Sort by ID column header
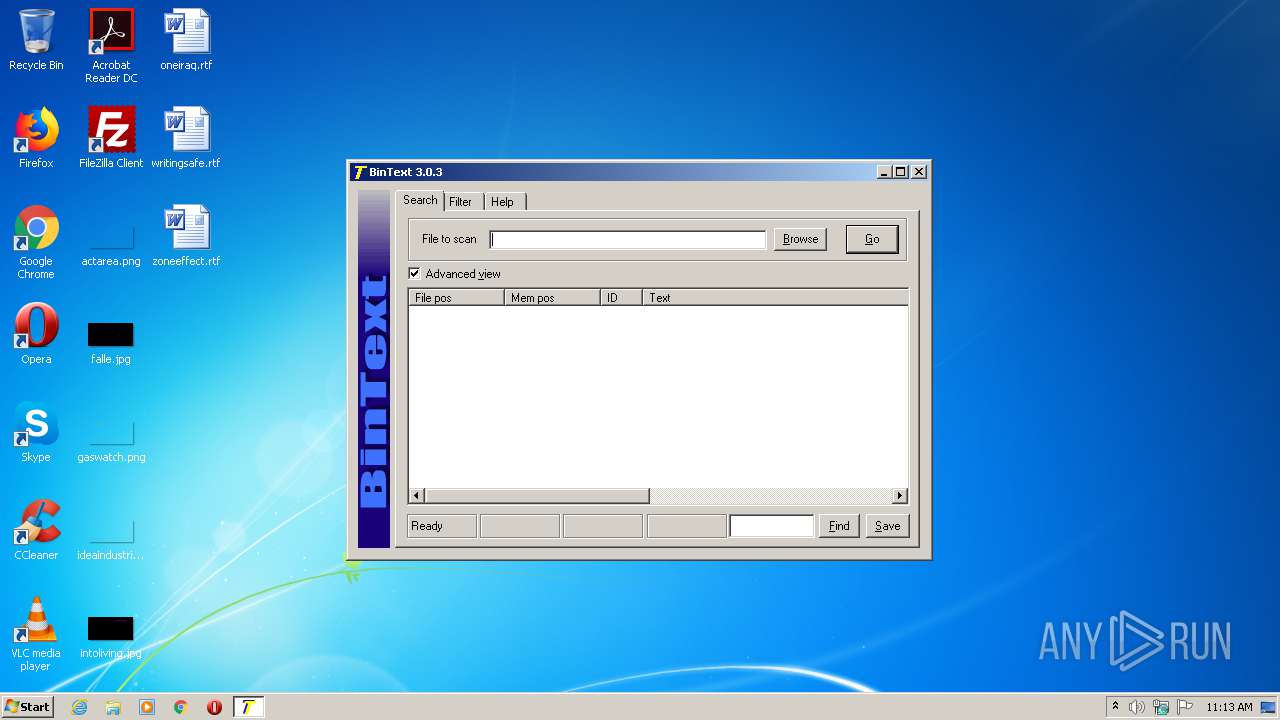Viewport: 1280px width, 720px height. coord(621,298)
